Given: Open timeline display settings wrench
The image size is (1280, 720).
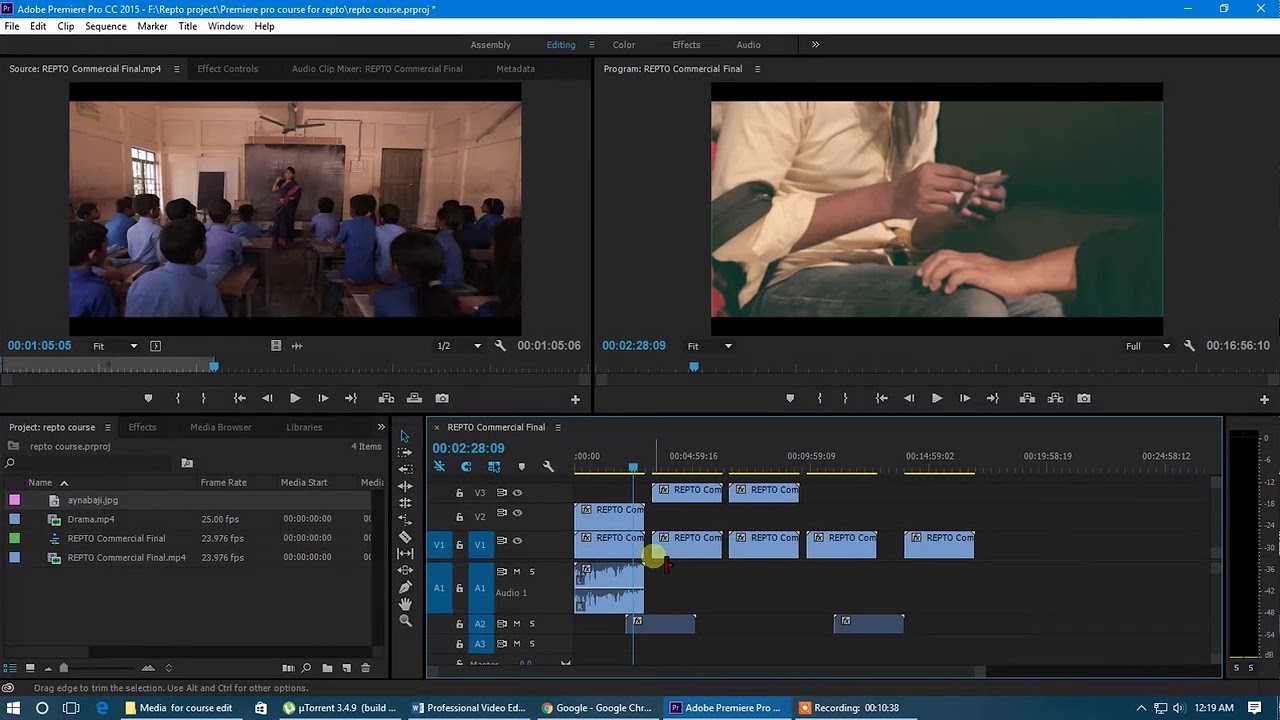Looking at the screenshot, I should click(x=548, y=467).
